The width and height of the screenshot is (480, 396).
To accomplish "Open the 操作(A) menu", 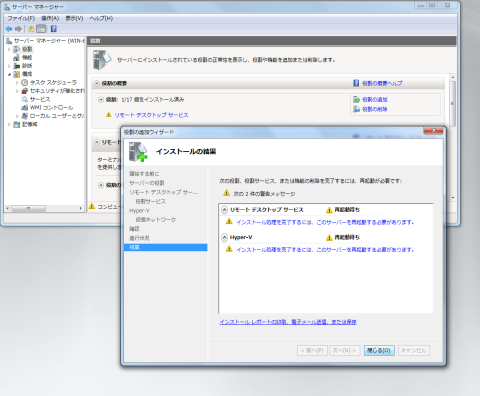I will tap(50, 18).
